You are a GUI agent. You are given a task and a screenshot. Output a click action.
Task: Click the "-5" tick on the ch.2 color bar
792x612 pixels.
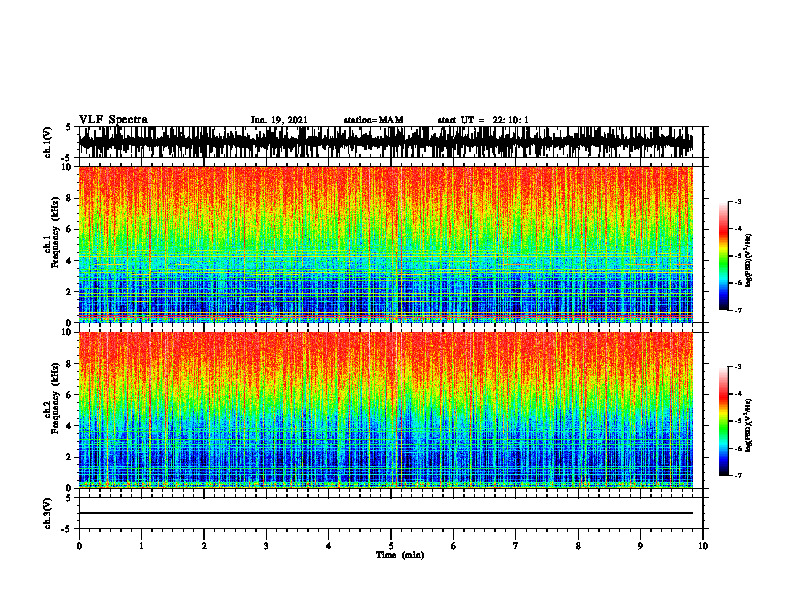(738, 421)
